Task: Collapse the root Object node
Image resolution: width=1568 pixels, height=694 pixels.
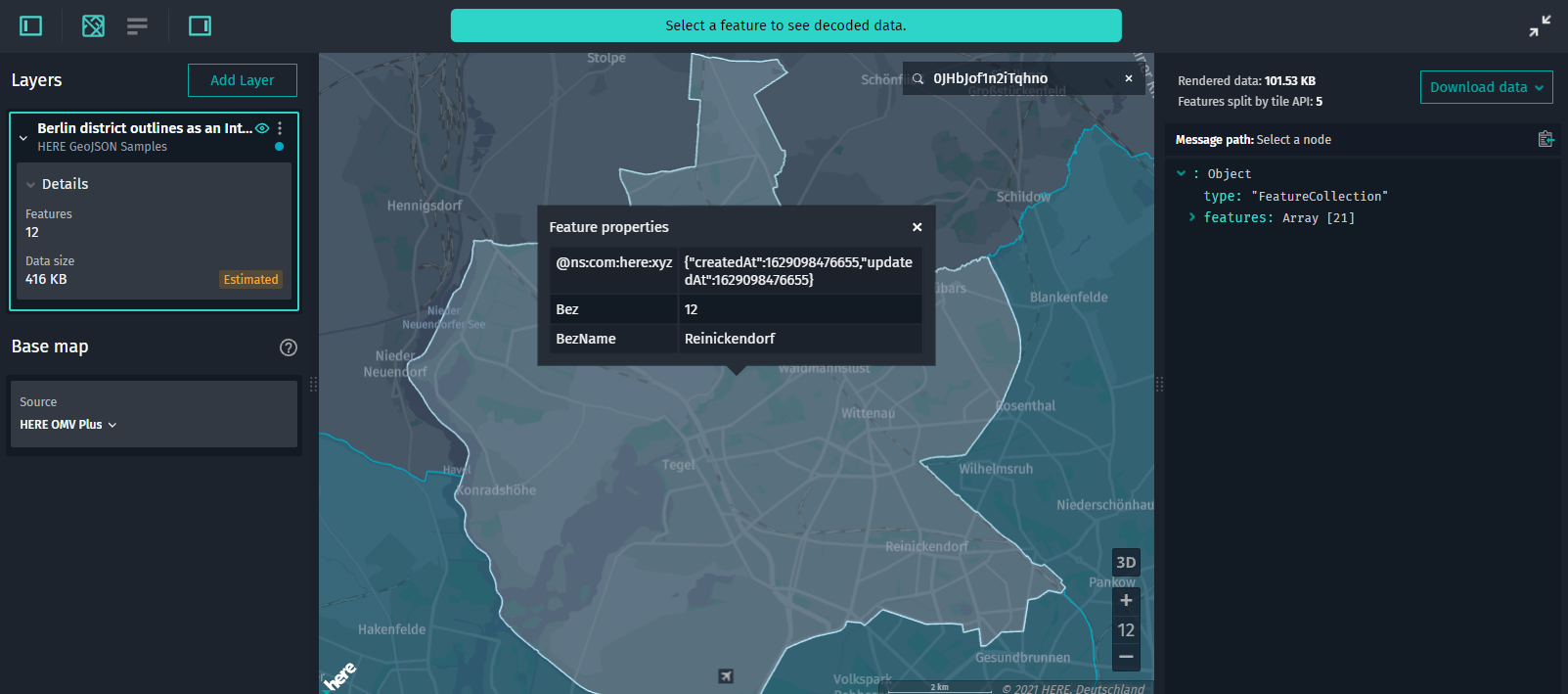Action: coord(1181,173)
